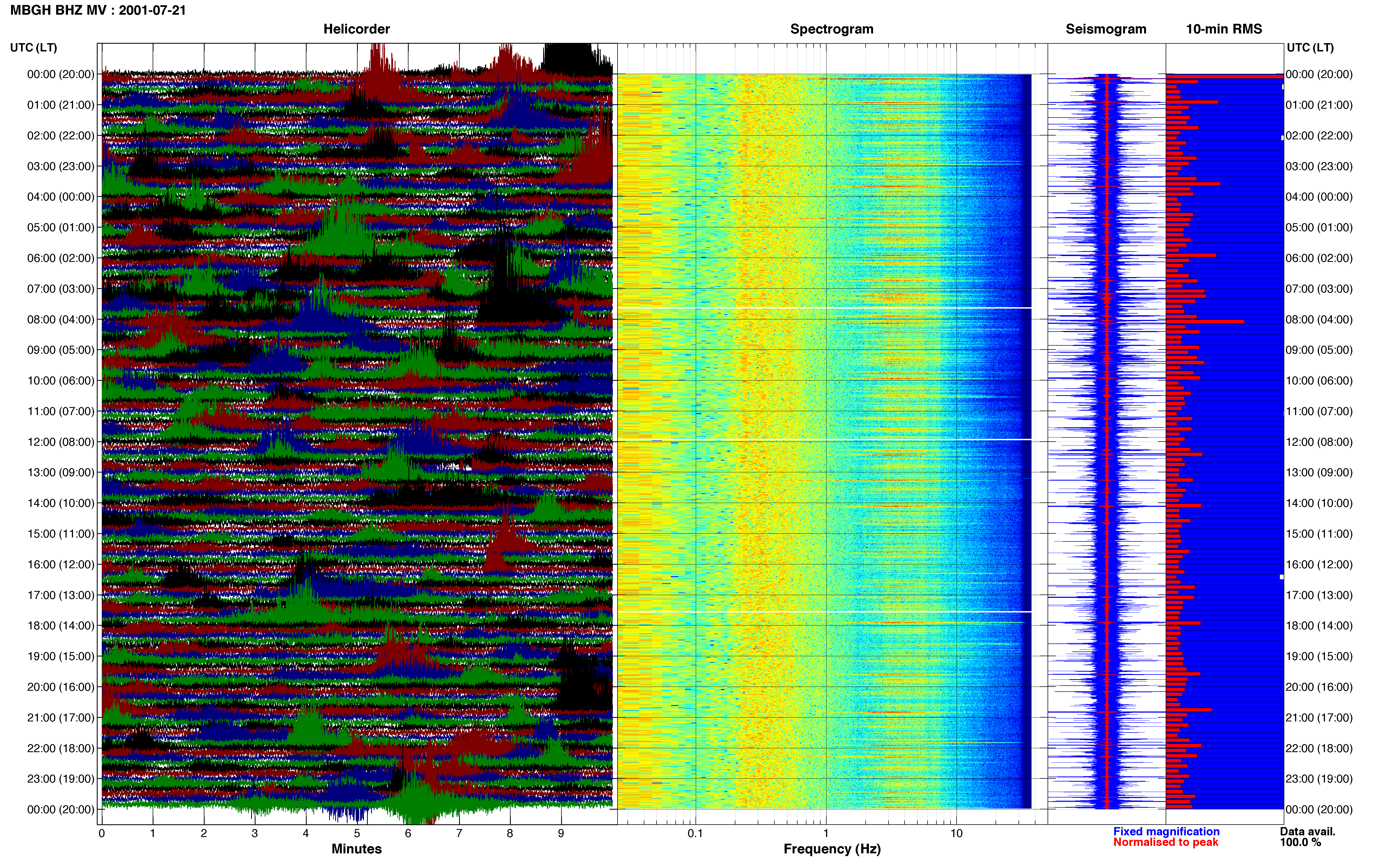
Task: Click the "Minutes" axis title
Action: 356,849
